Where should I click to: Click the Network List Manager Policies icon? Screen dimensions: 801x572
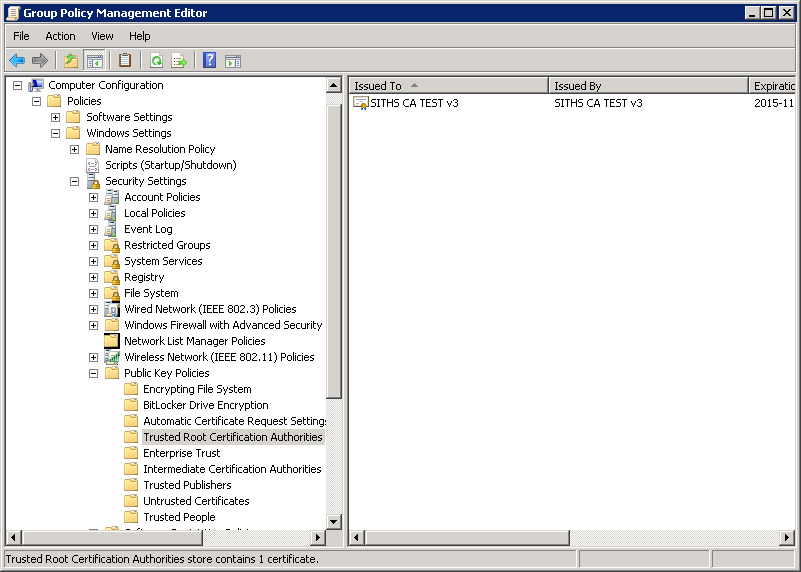pyautogui.click(x=112, y=341)
